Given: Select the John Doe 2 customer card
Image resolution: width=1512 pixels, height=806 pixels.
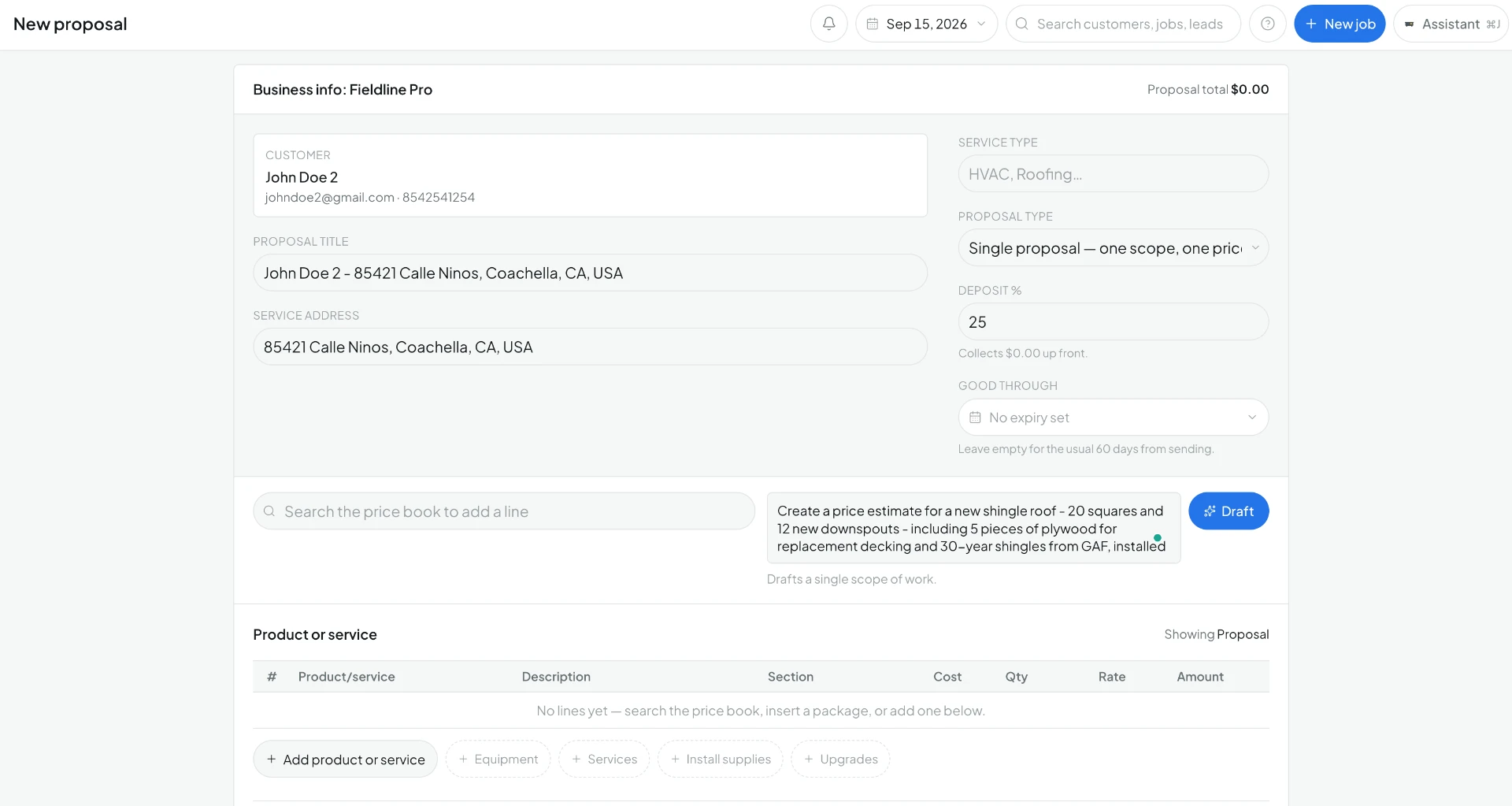Looking at the screenshot, I should tap(590, 176).
